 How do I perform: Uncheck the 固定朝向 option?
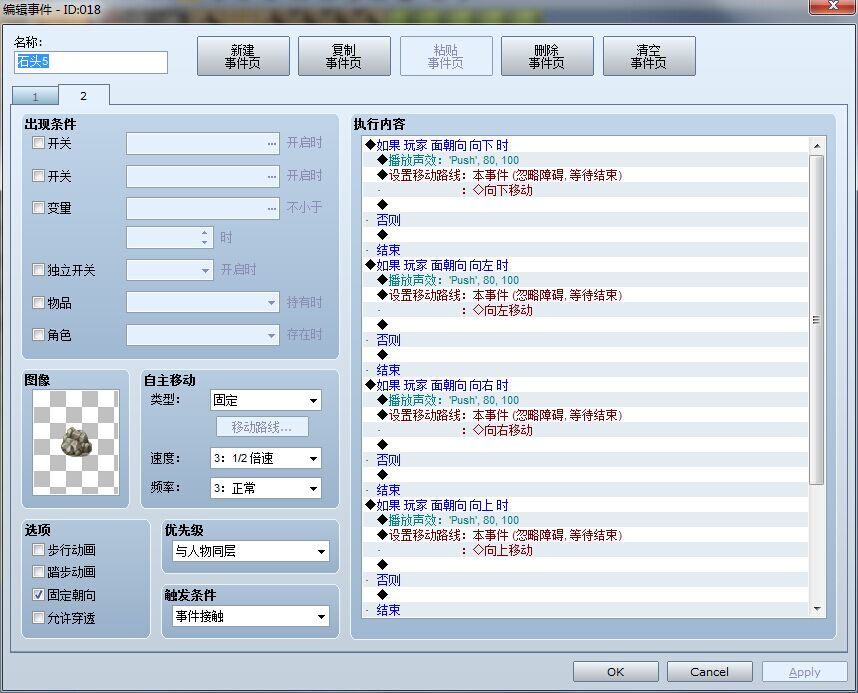pyautogui.click(x=38, y=594)
